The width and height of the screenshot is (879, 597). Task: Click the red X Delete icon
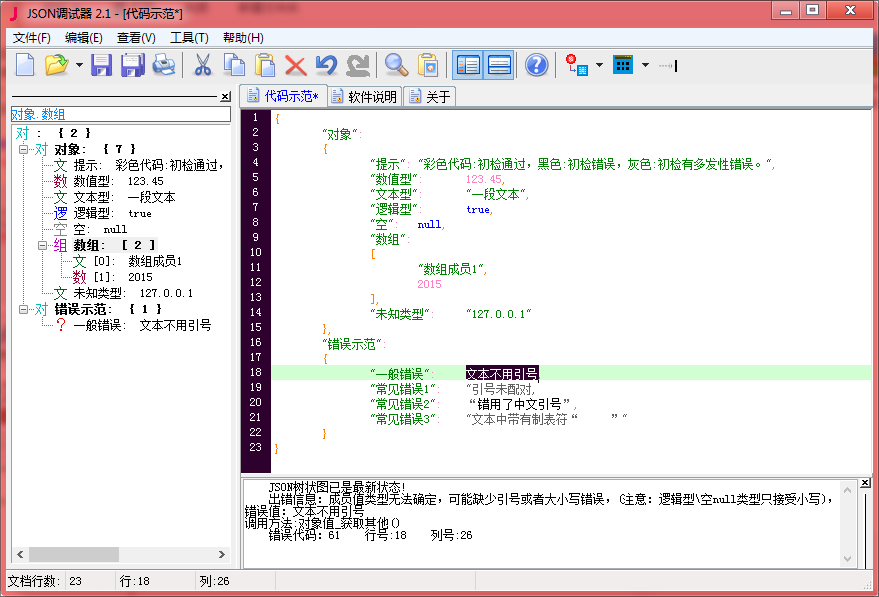[295, 65]
